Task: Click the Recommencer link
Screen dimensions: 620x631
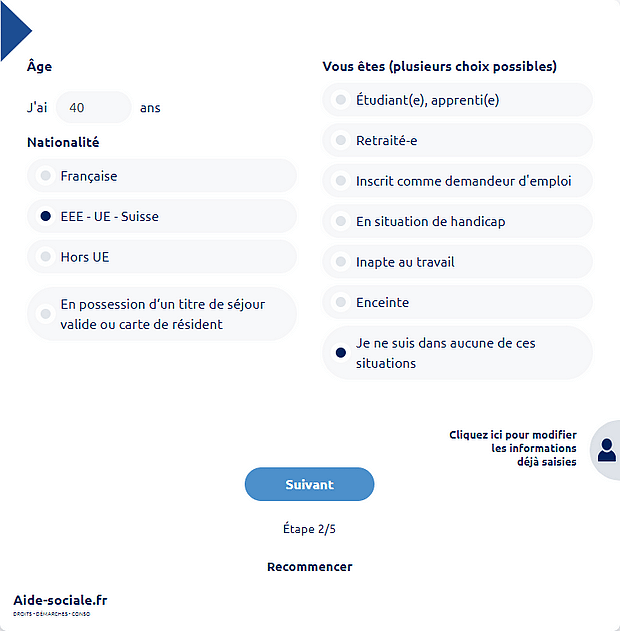Action: click(309, 567)
